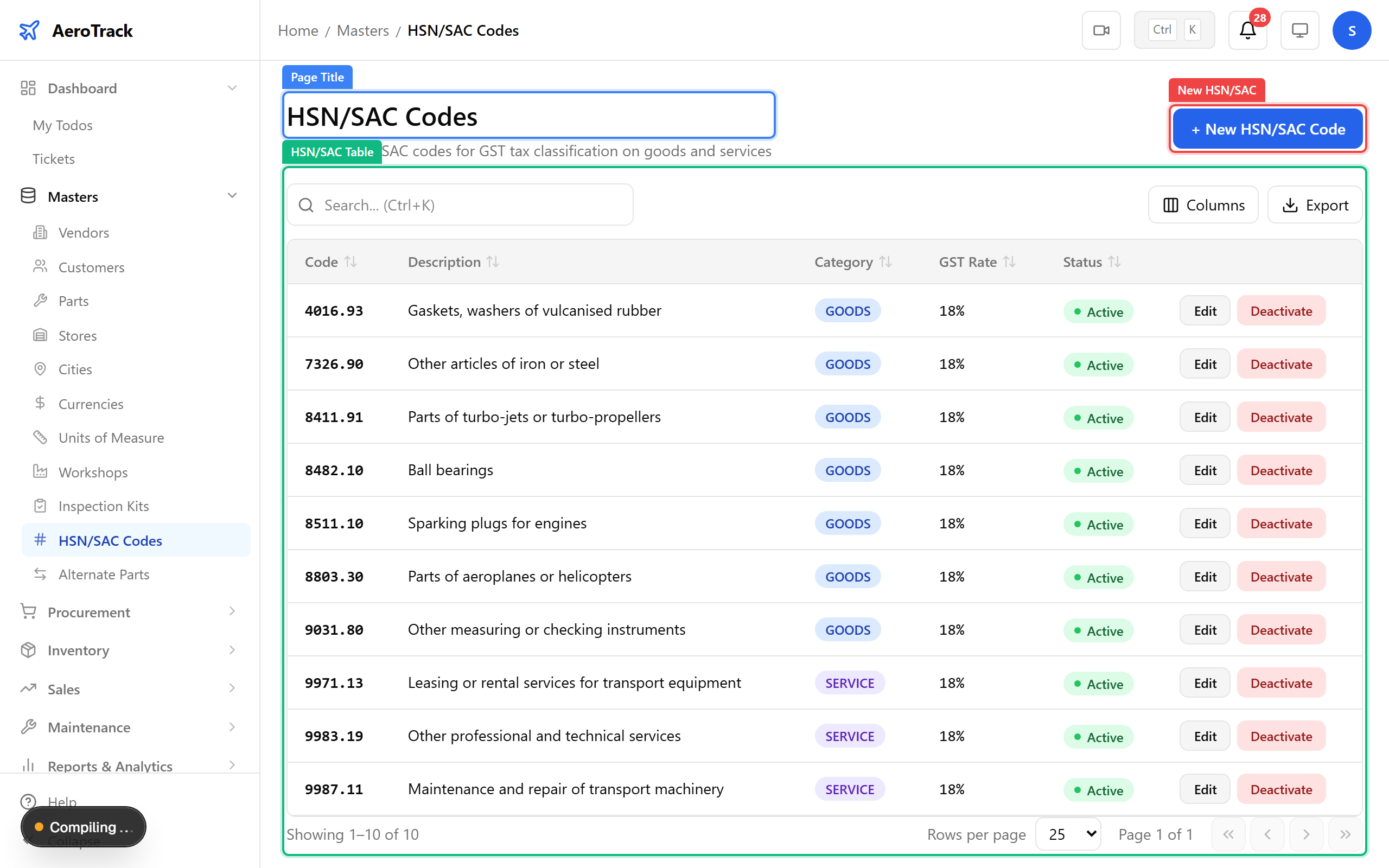The image size is (1389, 868).
Task: Deactivate the Ball bearings code 8482.10
Action: point(1280,470)
